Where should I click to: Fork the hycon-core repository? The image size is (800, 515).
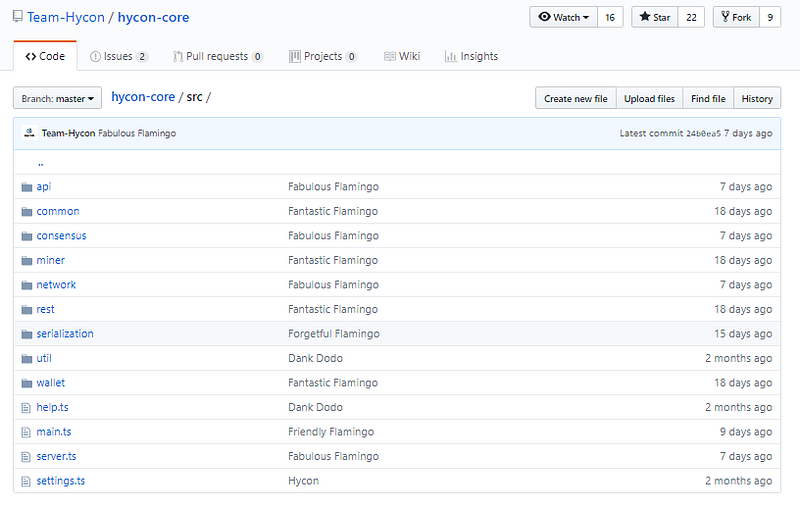click(736, 17)
